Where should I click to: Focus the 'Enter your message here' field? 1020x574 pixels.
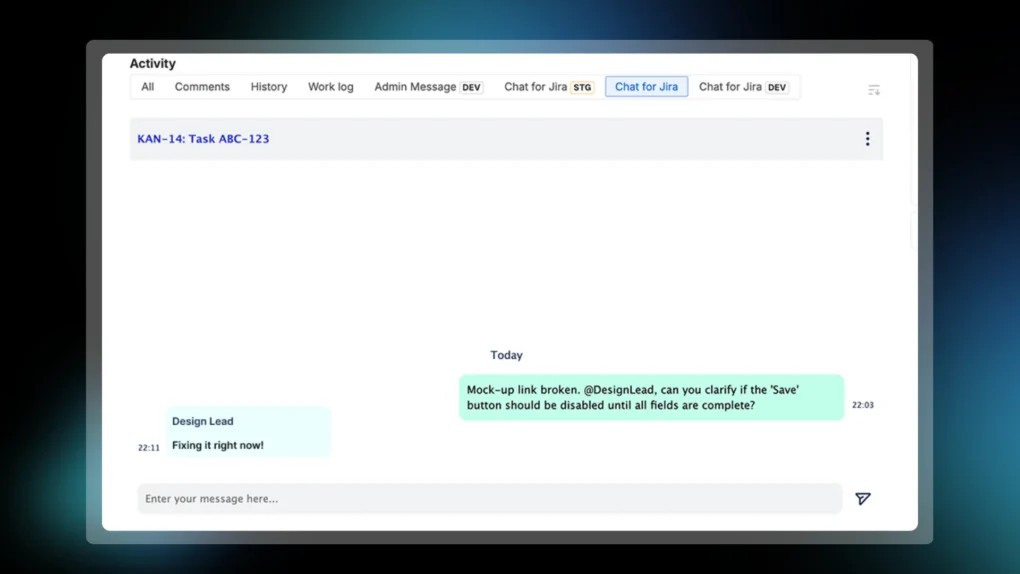click(x=490, y=499)
